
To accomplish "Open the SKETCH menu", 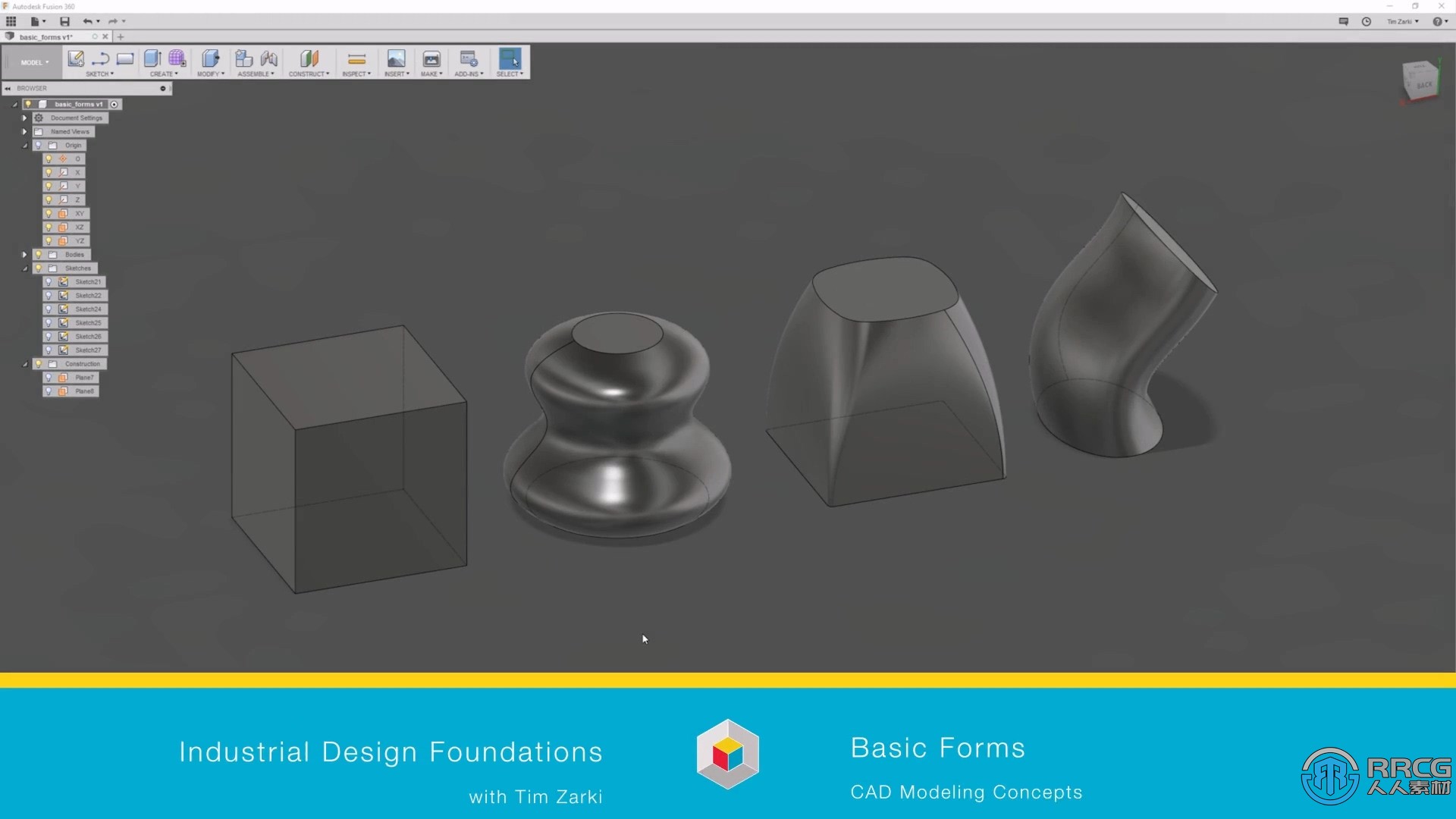I will [99, 74].
